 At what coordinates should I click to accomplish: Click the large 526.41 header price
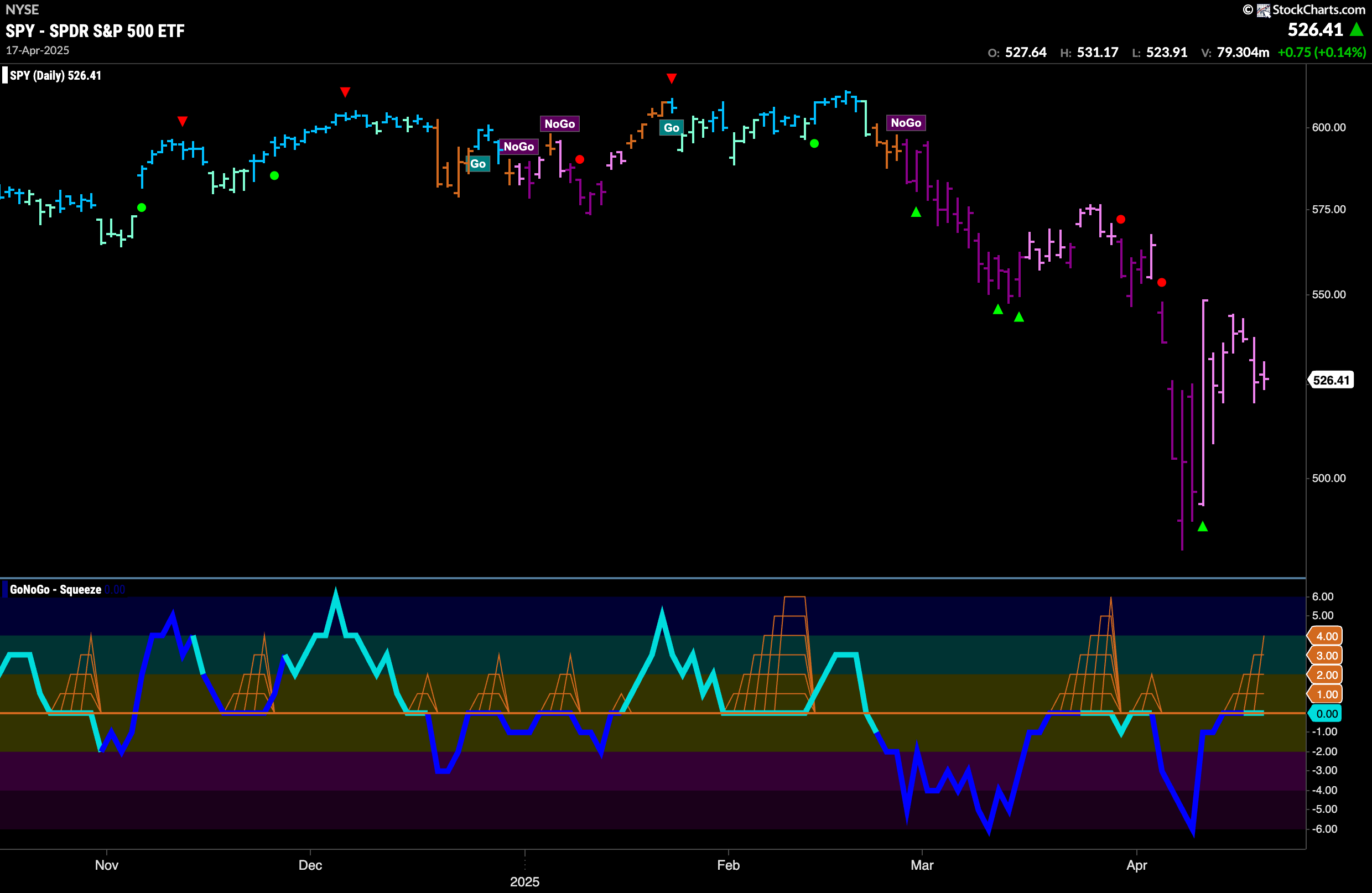tap(1315, 29)
